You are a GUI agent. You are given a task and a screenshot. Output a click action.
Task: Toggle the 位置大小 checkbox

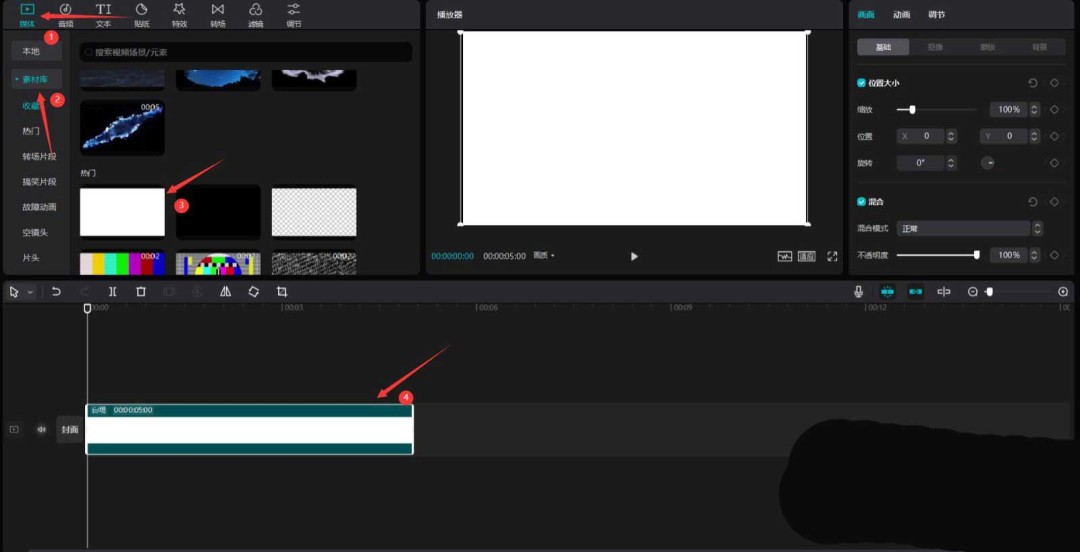(x=861, y=83)
